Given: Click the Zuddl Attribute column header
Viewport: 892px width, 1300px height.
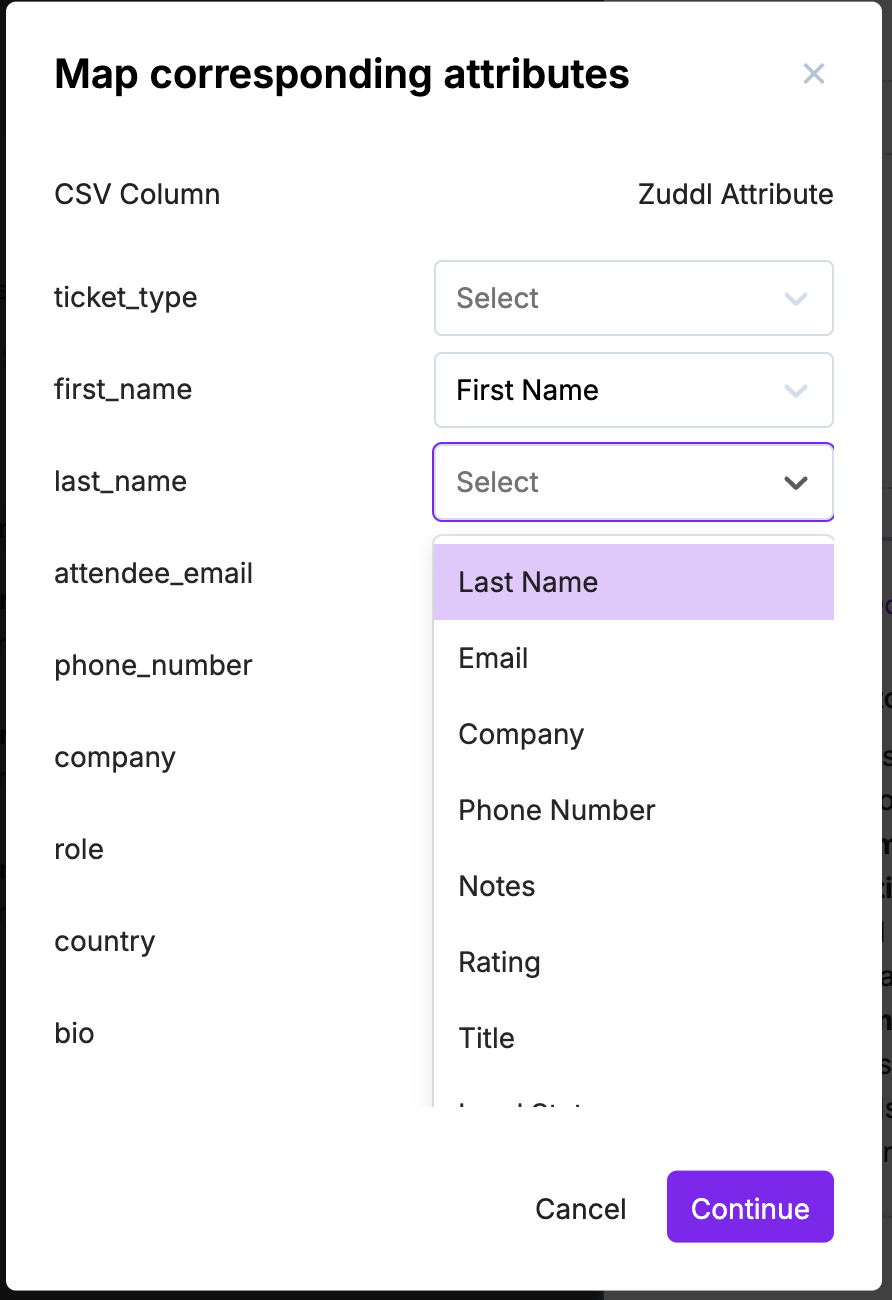Looking at the screenshot, I should [735, 194].
